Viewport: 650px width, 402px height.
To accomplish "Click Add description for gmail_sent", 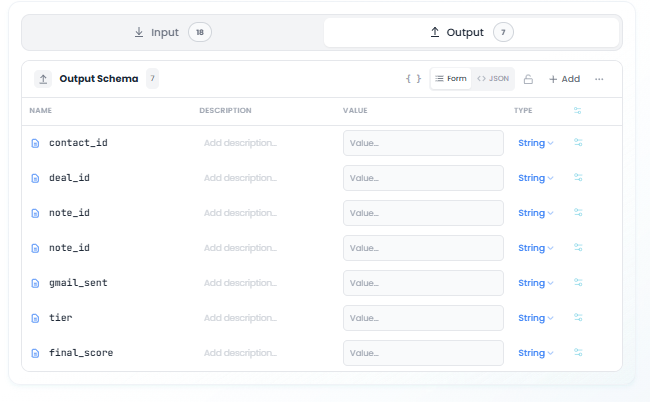I will click(x=240, y=283).
